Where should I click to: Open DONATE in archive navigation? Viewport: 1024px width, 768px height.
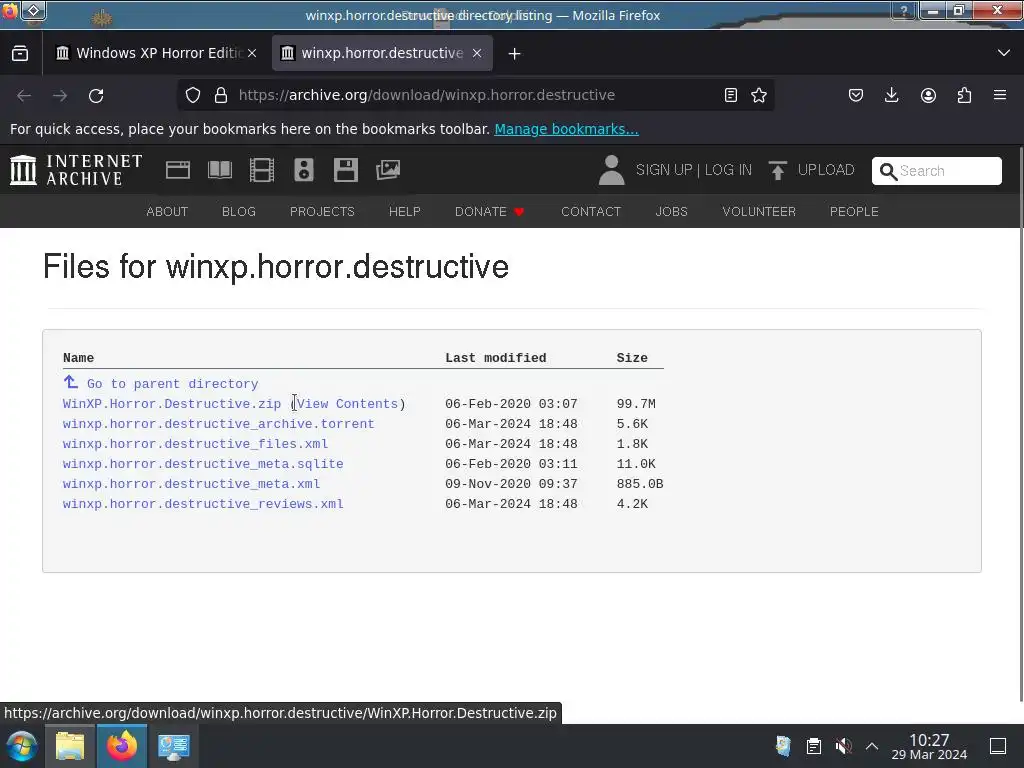(x=489, y=212)
